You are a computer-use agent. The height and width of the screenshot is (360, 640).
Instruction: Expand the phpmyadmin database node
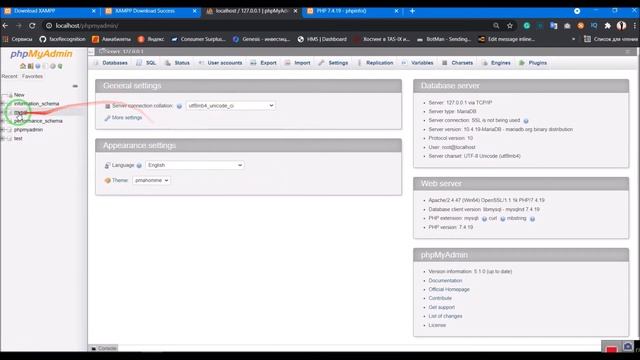3,130
